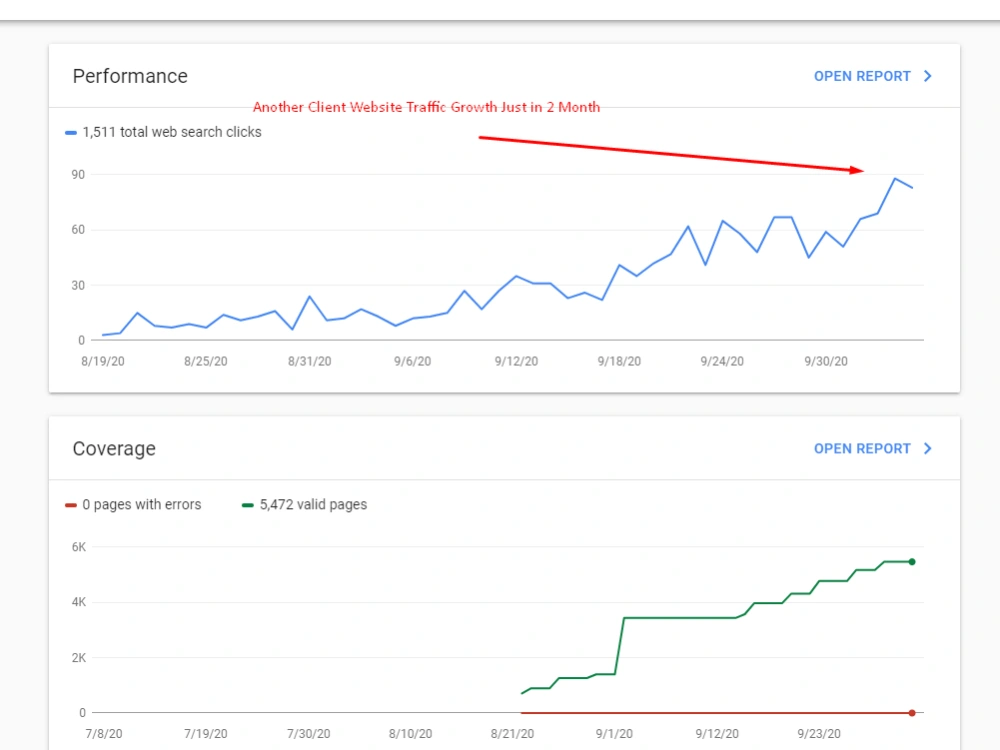Click the '5,472 valid pages' label
This screenshot has width=1000, height=750.
tap(313, 504)
